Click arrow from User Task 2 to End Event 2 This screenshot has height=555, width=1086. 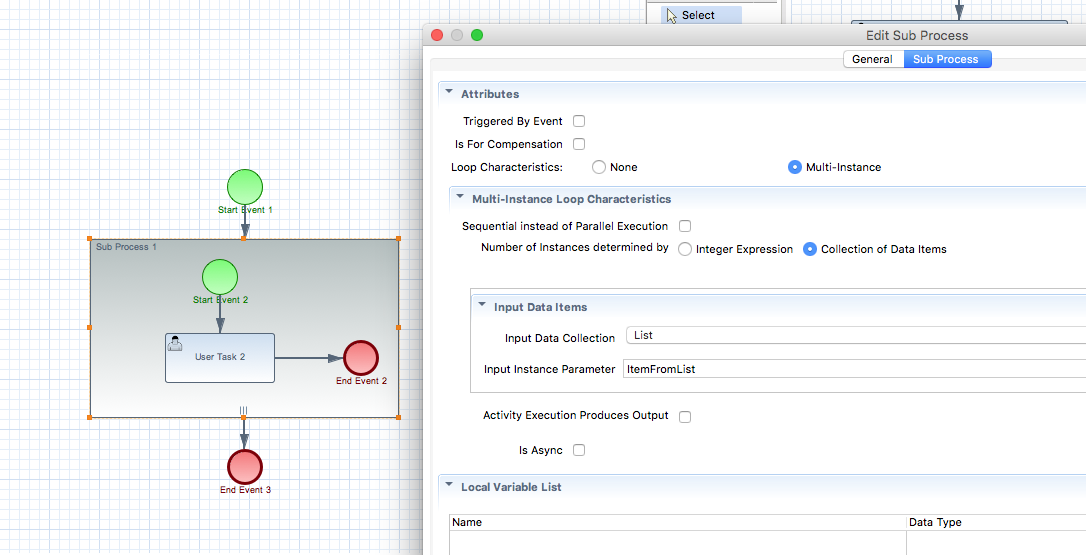(x=309, y=358)
